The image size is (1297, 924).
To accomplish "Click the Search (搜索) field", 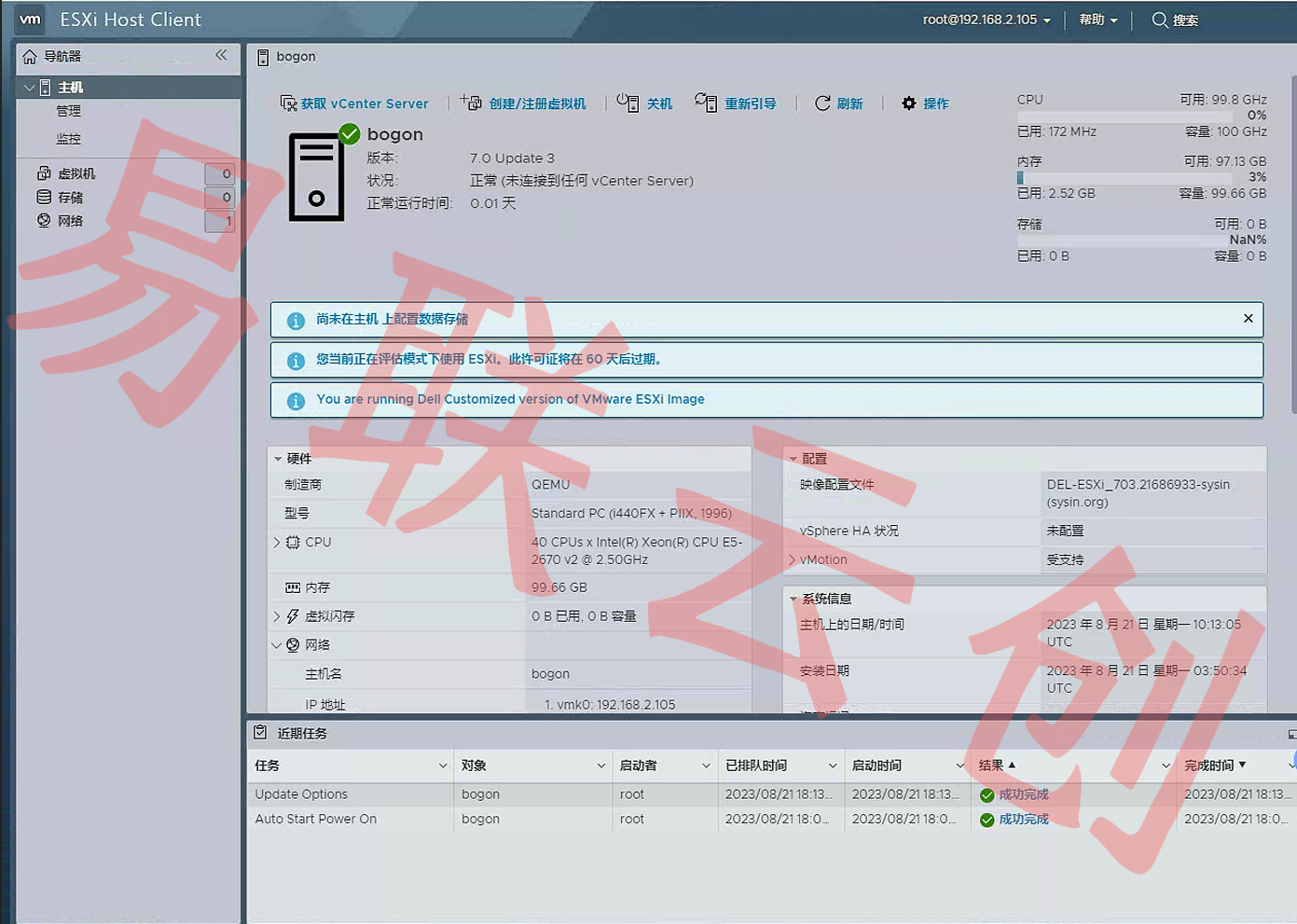I will pyautogui.click(x=1186, y=21).
